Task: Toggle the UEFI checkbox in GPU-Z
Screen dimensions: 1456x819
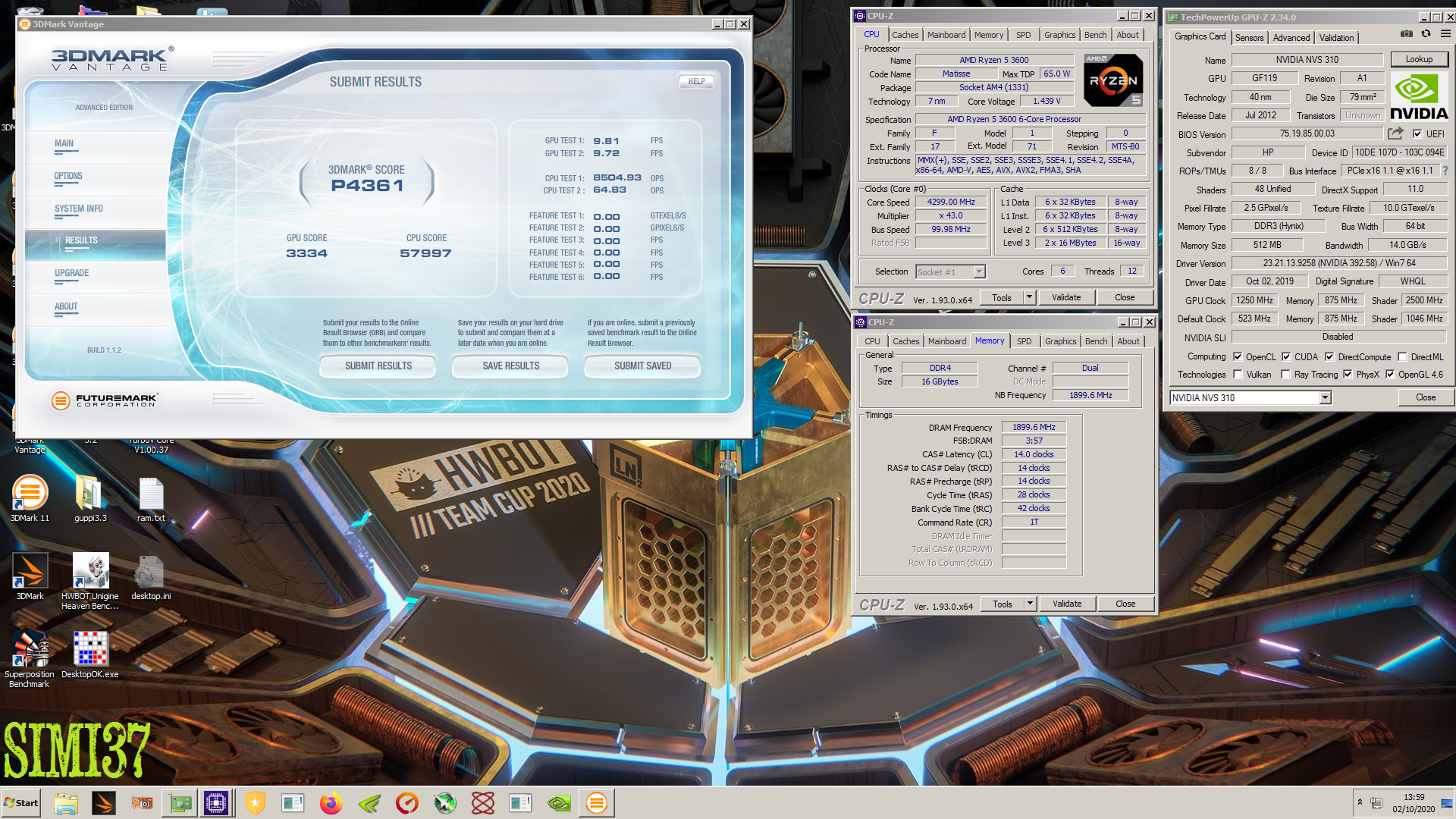Action: pos(1417,133)
